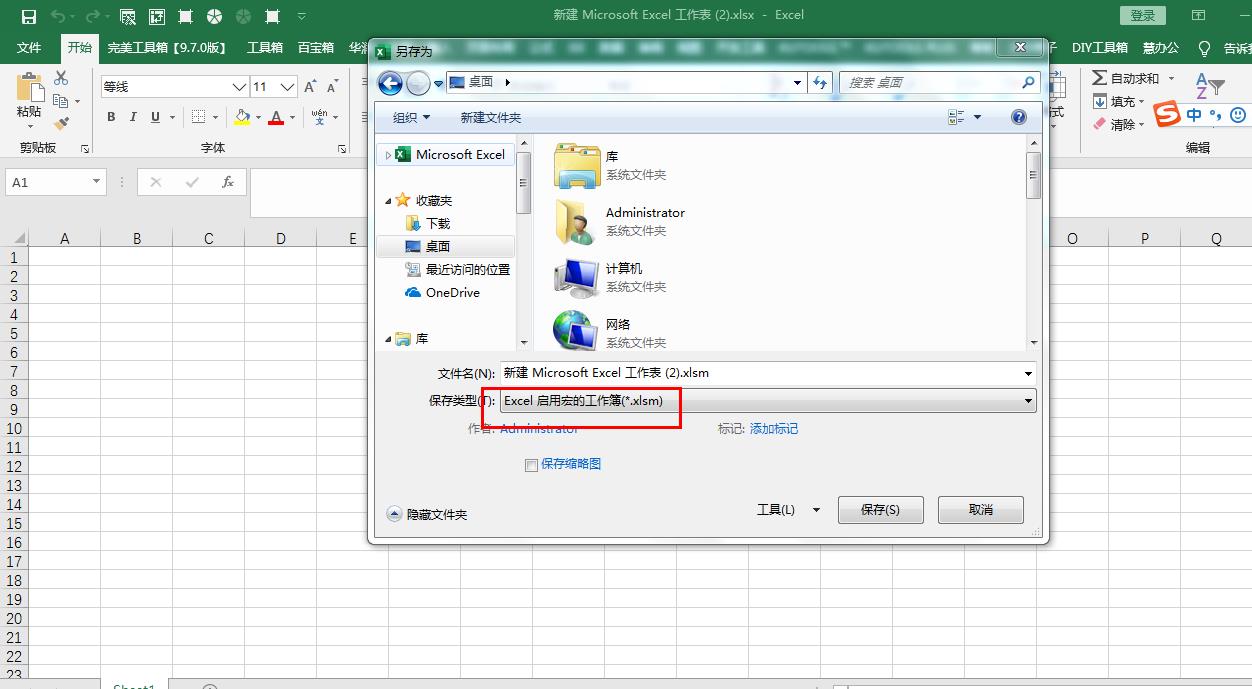
Task: Click the Decrease Font Size icon
Action: pyautogui.click(x=334, y=87)
